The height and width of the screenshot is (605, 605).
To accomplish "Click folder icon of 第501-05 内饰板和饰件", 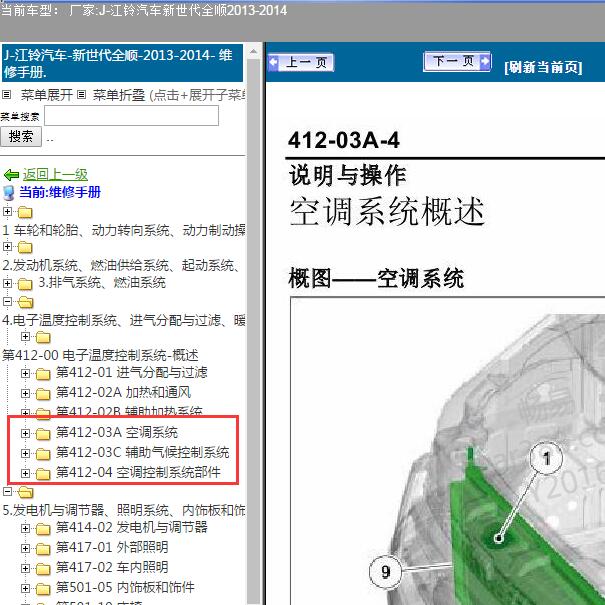I will (43, 589).
